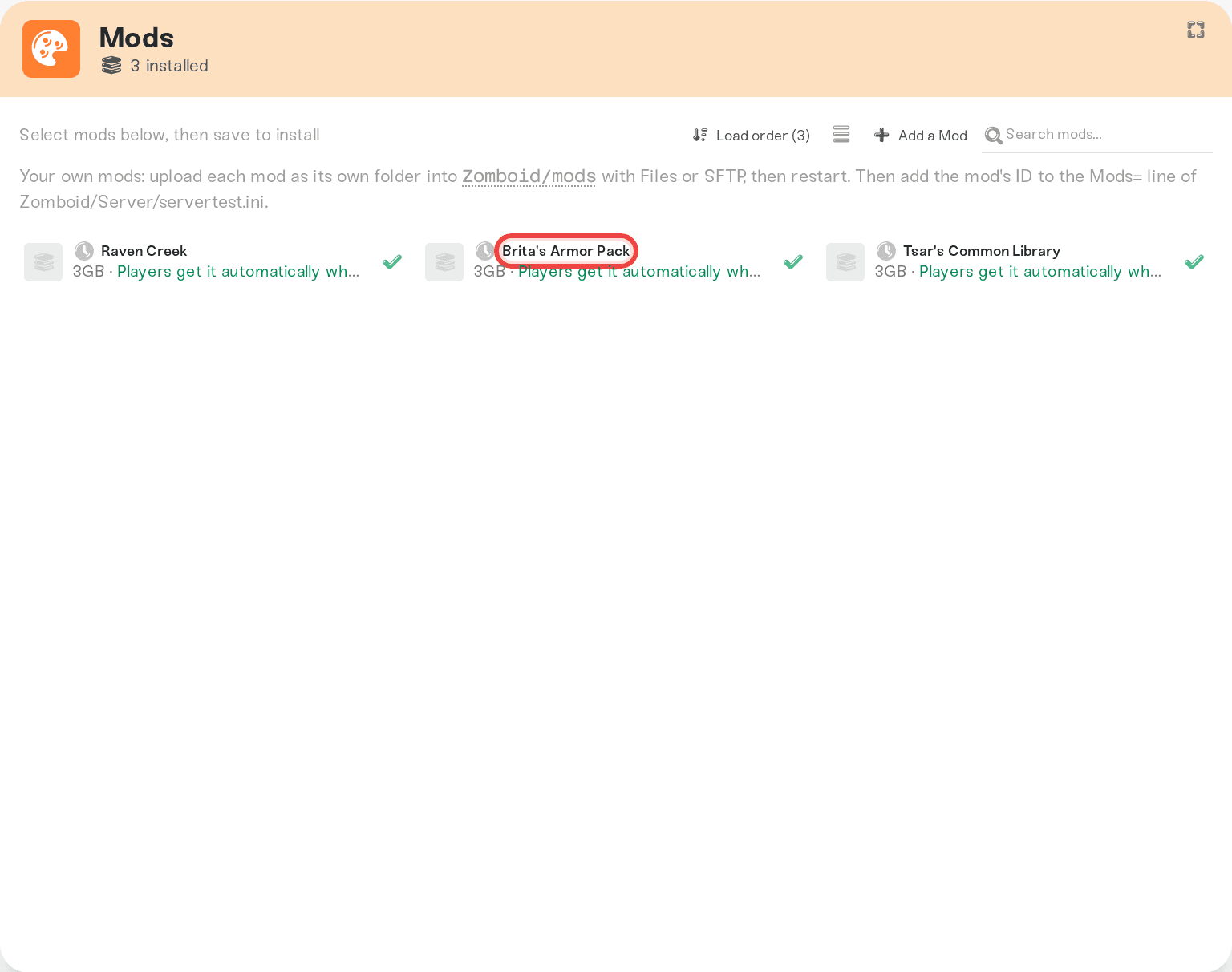Click the magnifier icon in search
Screen dimensions: 1232x972
point(993,135)
